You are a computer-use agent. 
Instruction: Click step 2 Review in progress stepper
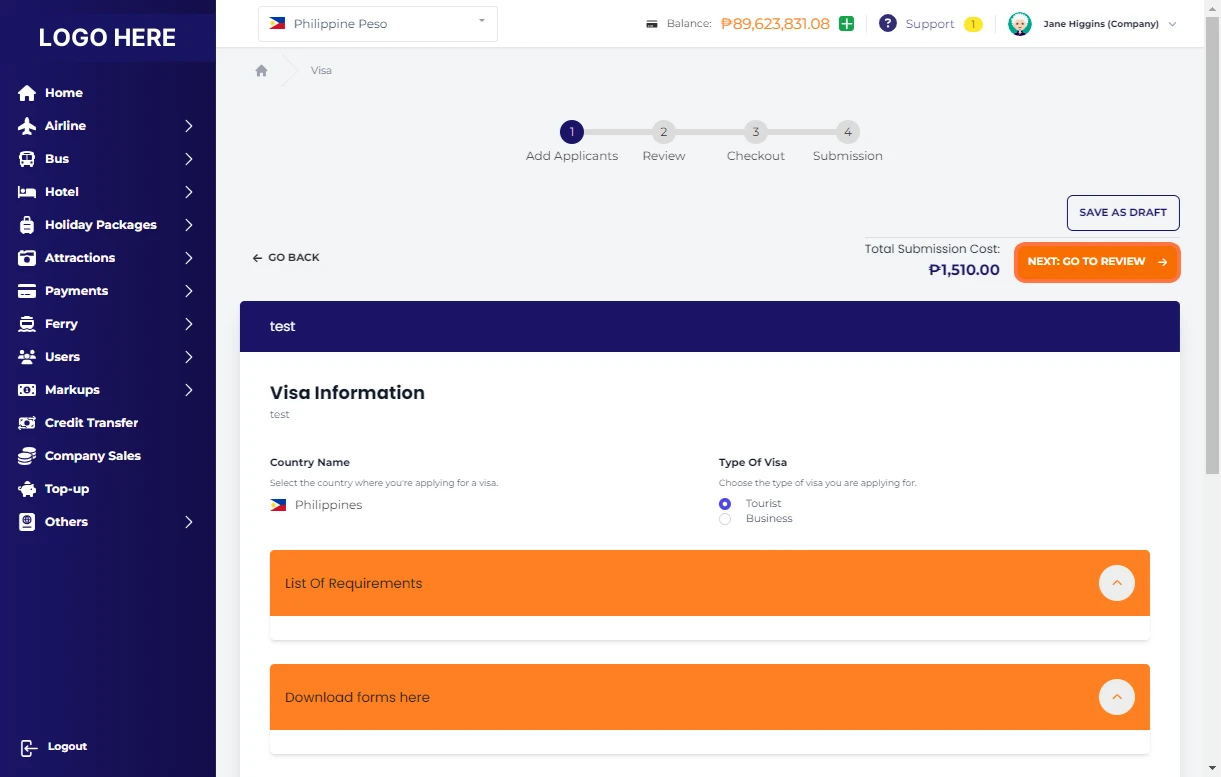tap(663, 132)
